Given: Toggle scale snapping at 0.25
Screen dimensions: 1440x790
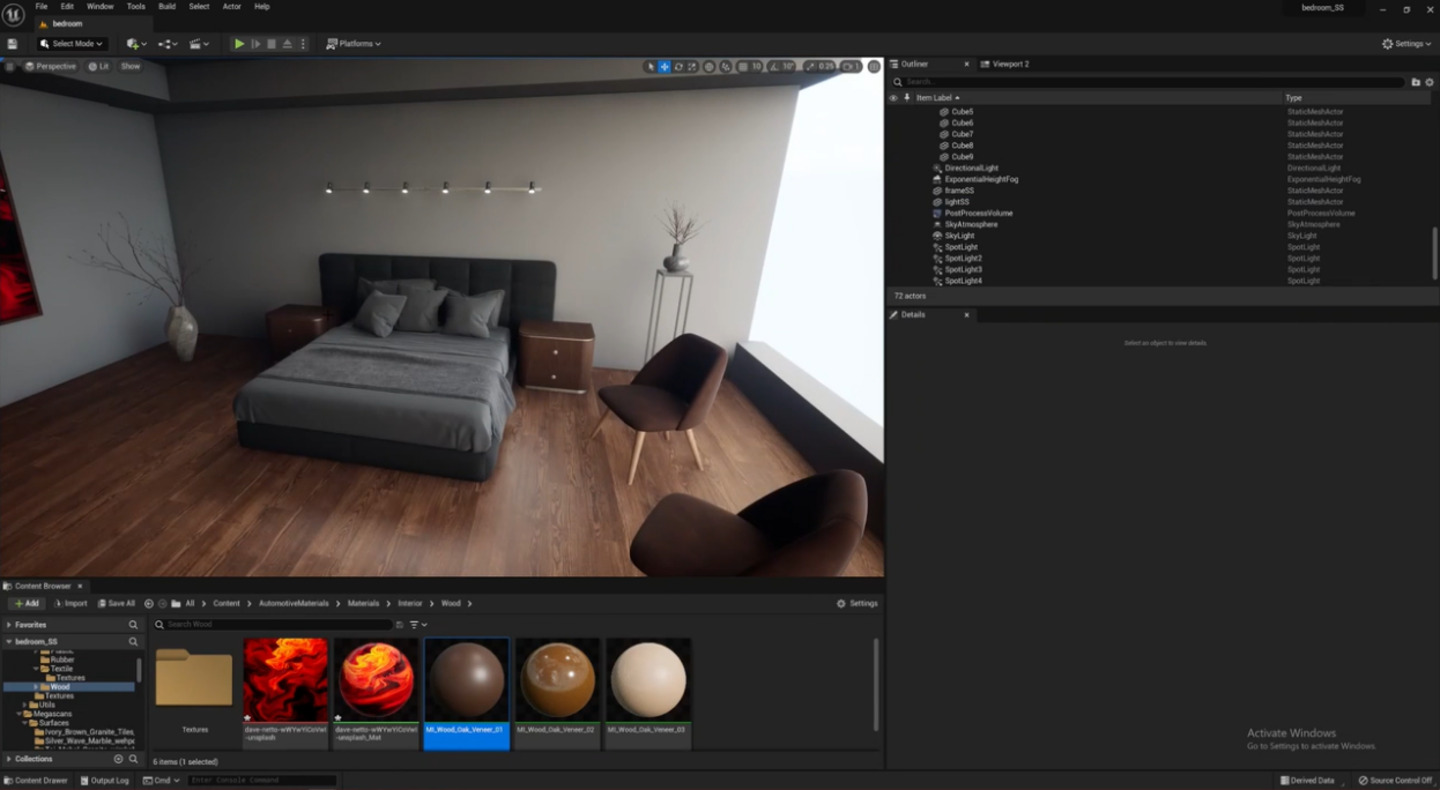Looking at the screenshot, I should pyautogui.click(x=817, y=66).
